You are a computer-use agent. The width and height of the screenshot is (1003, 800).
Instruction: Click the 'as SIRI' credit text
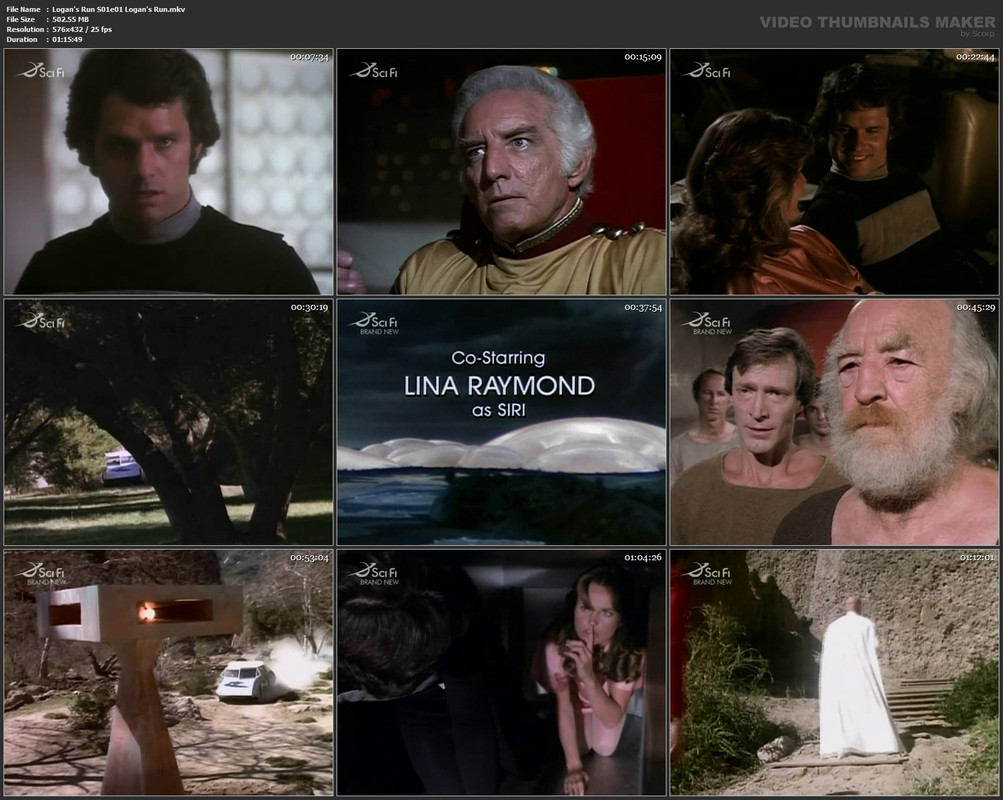tap(499, 410)
